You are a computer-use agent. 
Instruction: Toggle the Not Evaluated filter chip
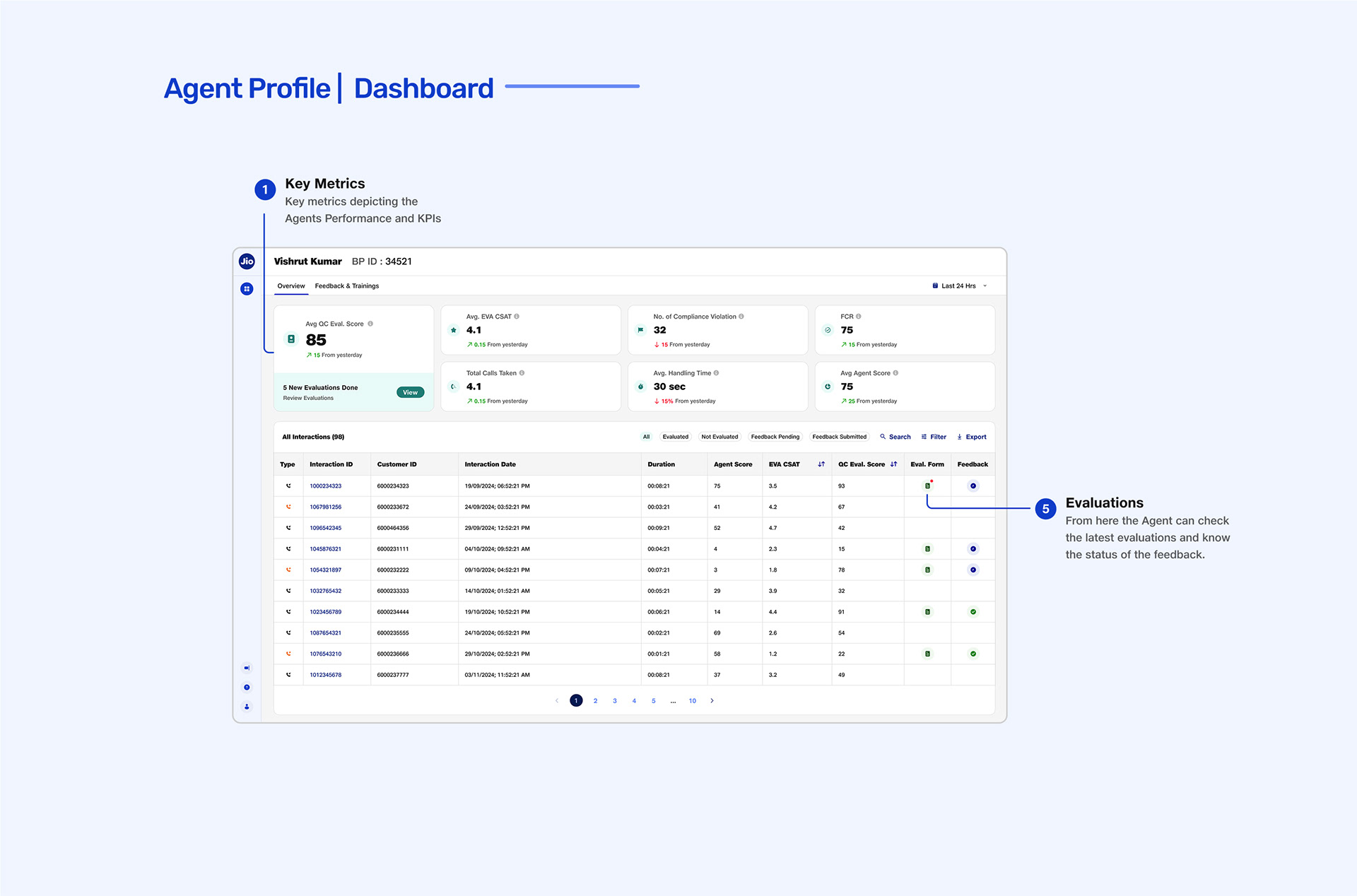[x=719, y=437]
